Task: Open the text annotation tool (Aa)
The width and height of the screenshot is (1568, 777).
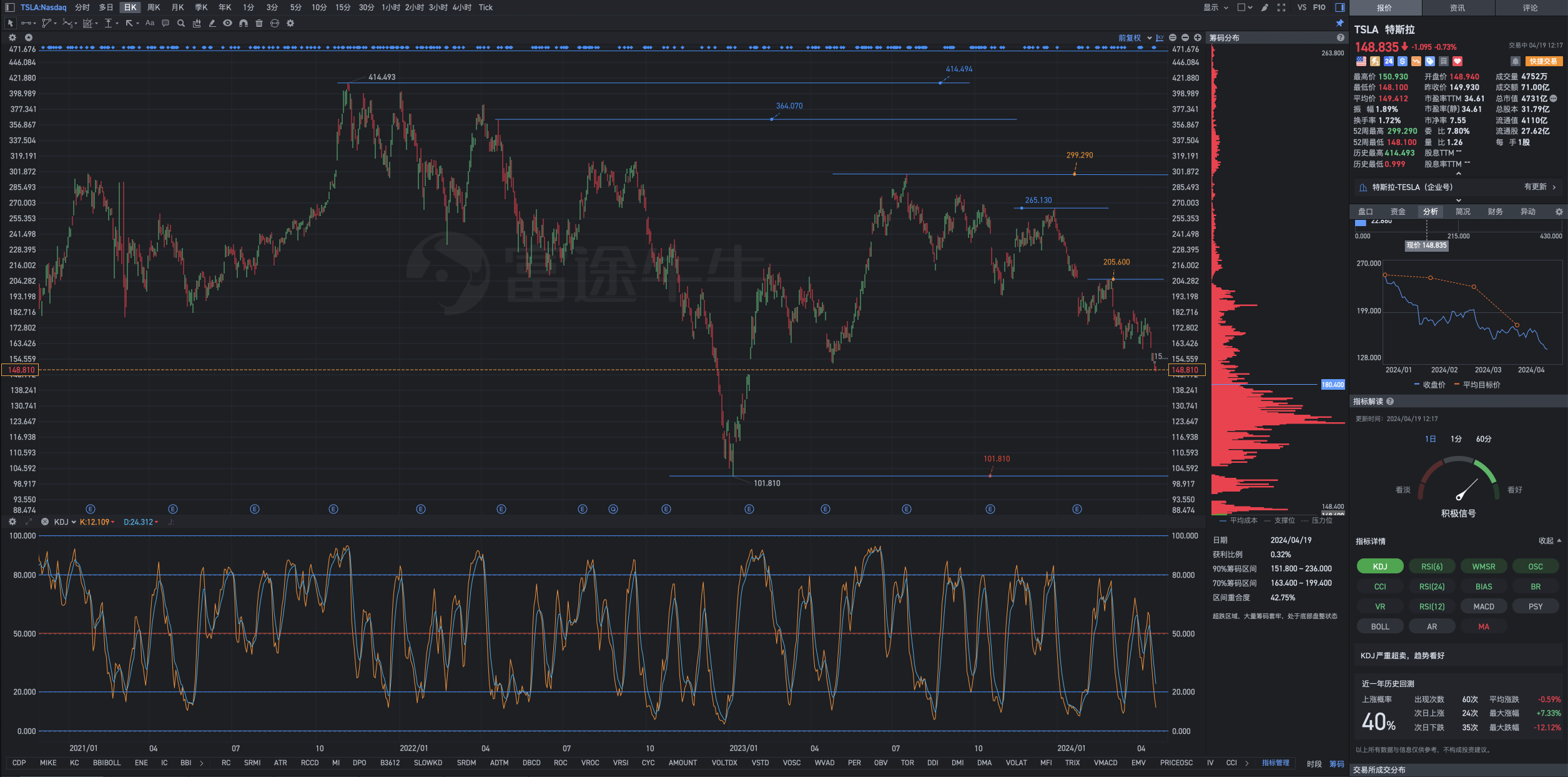Action: [150, 23]
